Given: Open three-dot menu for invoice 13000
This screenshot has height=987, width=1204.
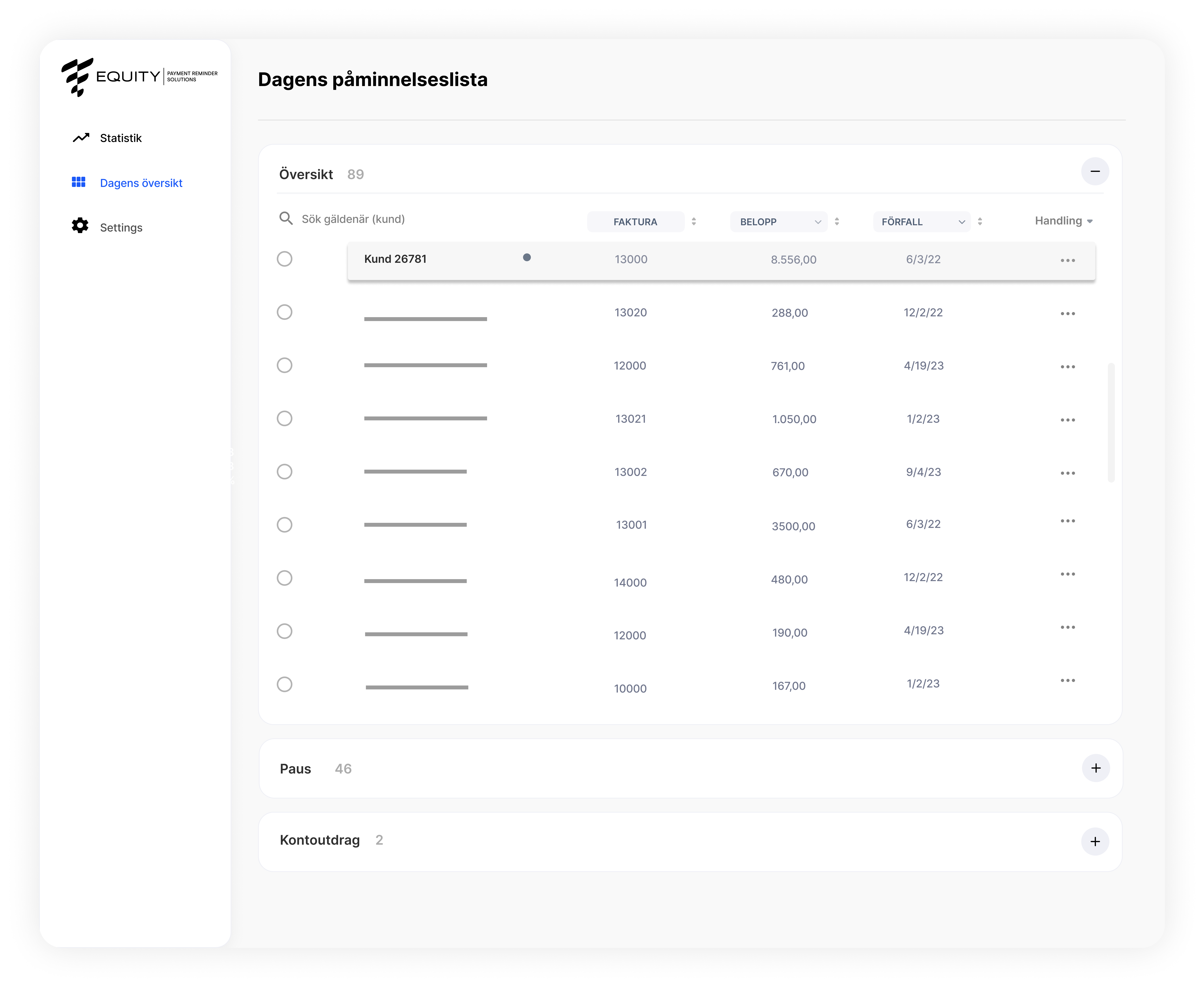Looking at the screenshot, I should point(1068,260).
